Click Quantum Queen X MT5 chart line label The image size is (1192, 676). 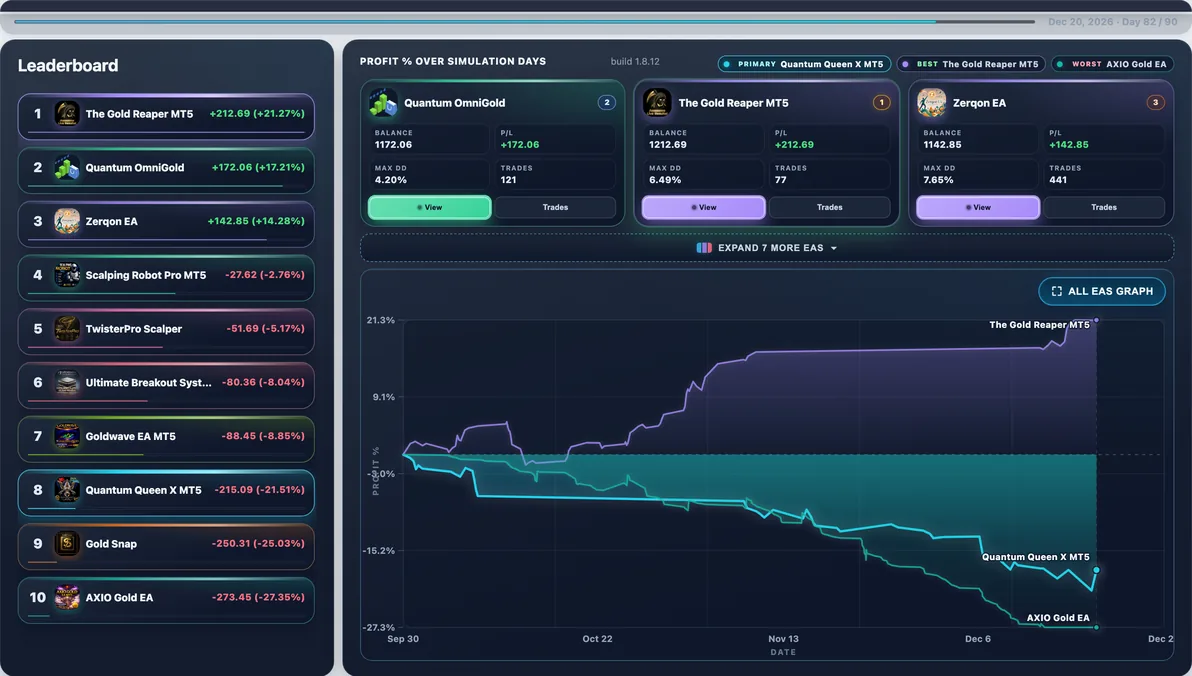1035,557
